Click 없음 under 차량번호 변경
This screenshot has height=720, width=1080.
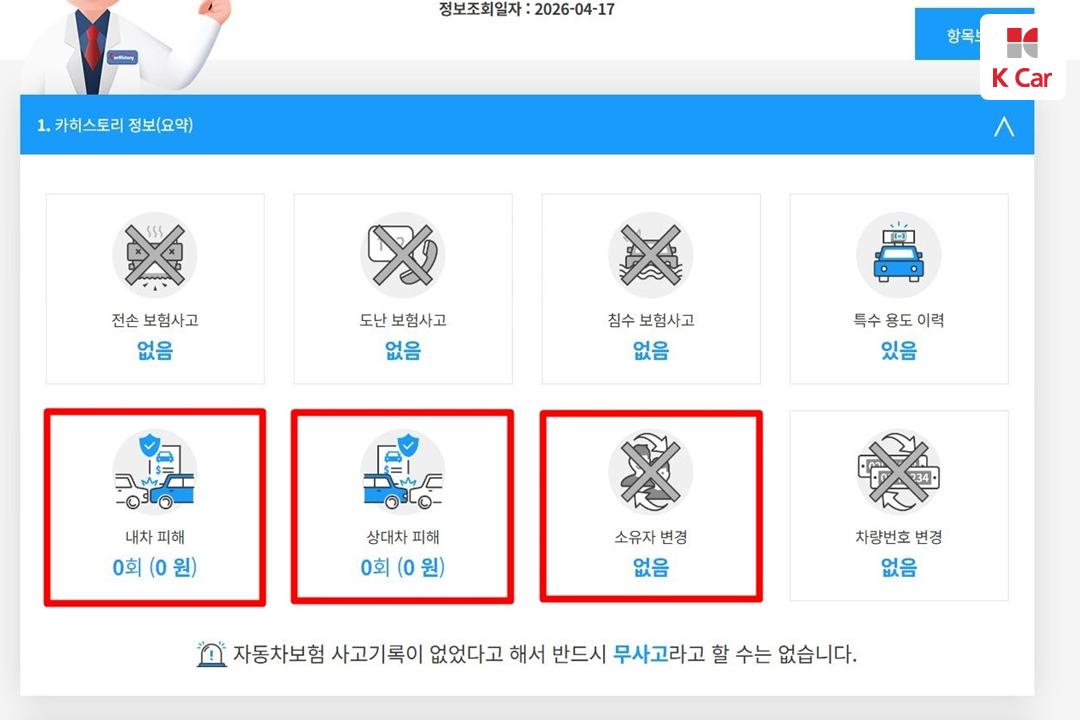coord(899,567)
